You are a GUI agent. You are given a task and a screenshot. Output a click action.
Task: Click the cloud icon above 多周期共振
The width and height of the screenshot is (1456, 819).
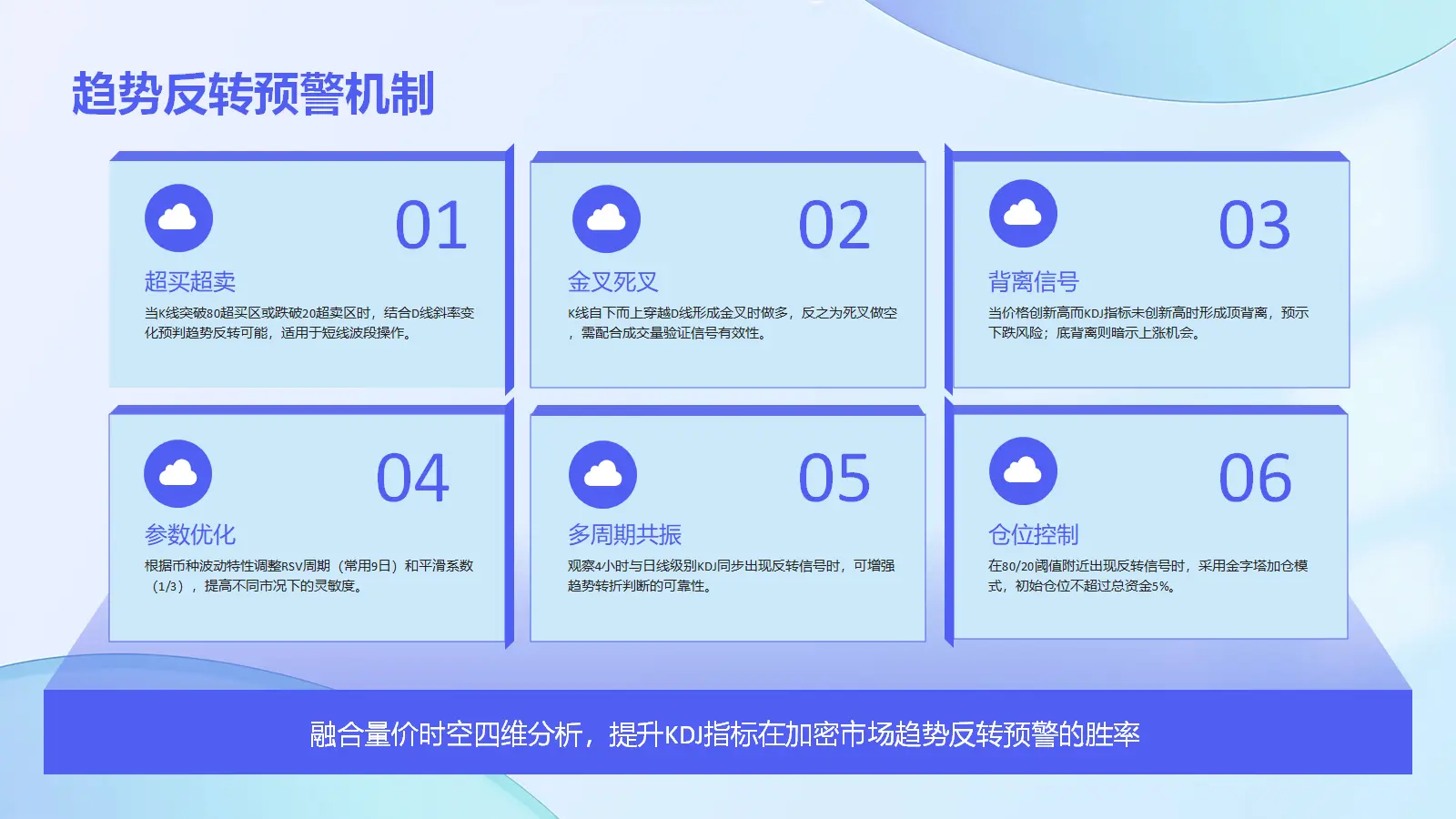tap(602, 475)
